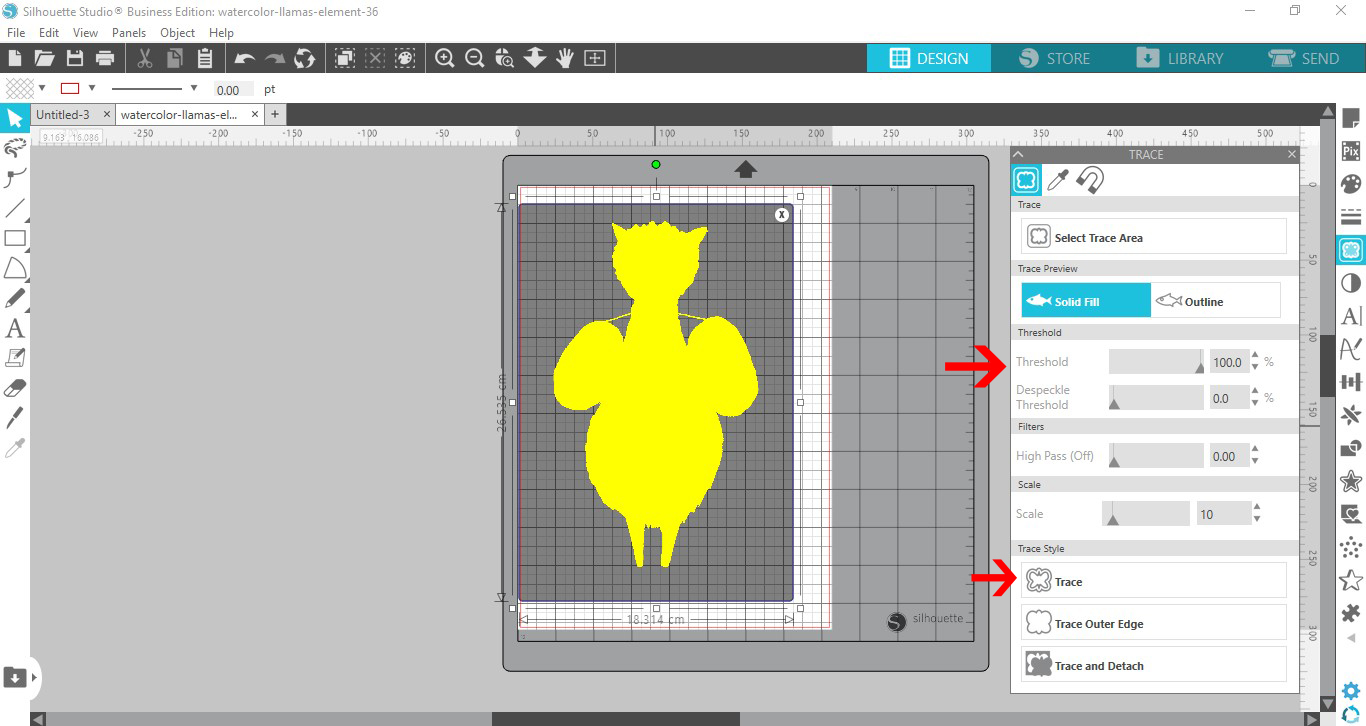Increase the High Pass value stepper

[x=1256, y=451]
